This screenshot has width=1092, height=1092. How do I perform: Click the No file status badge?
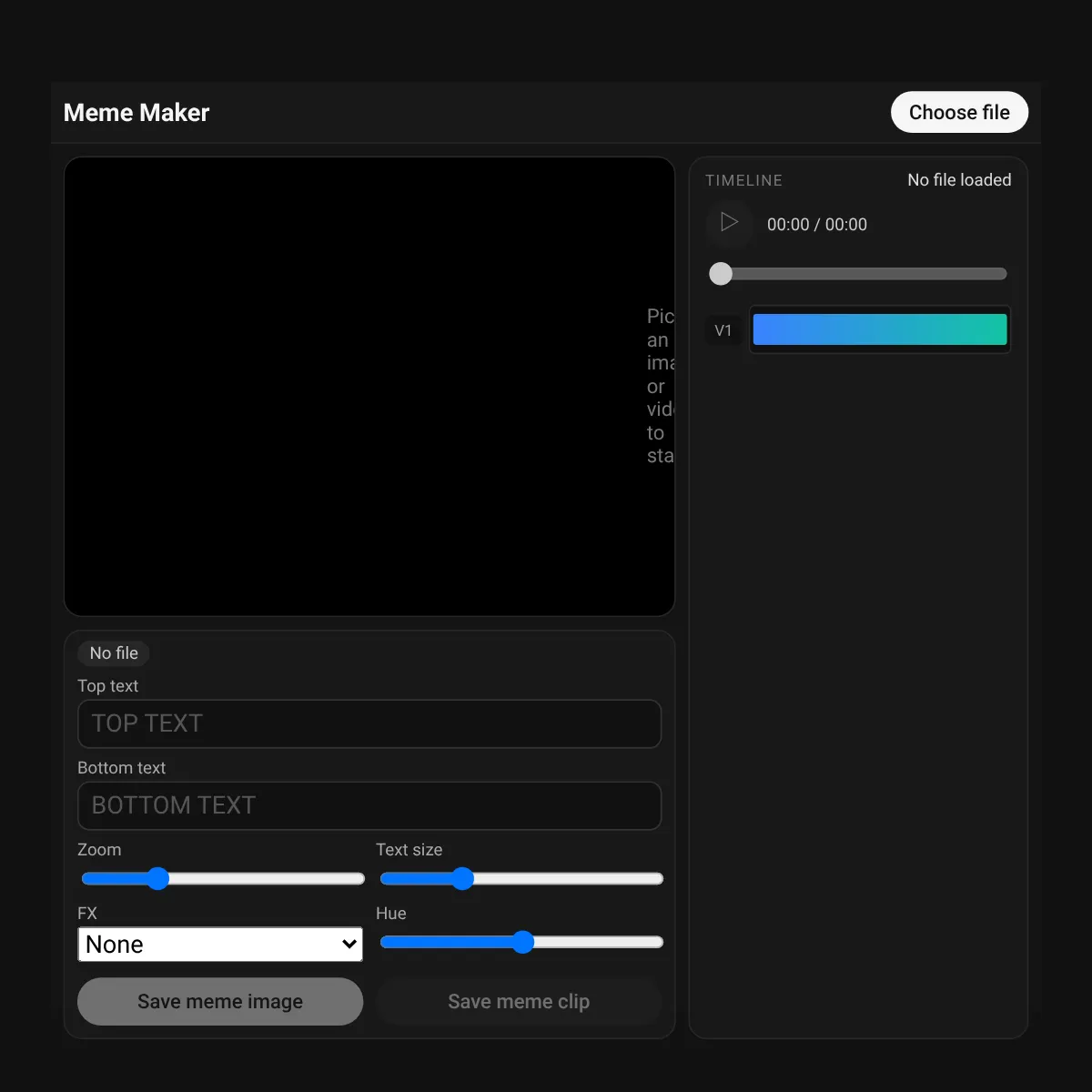point(114,653)
